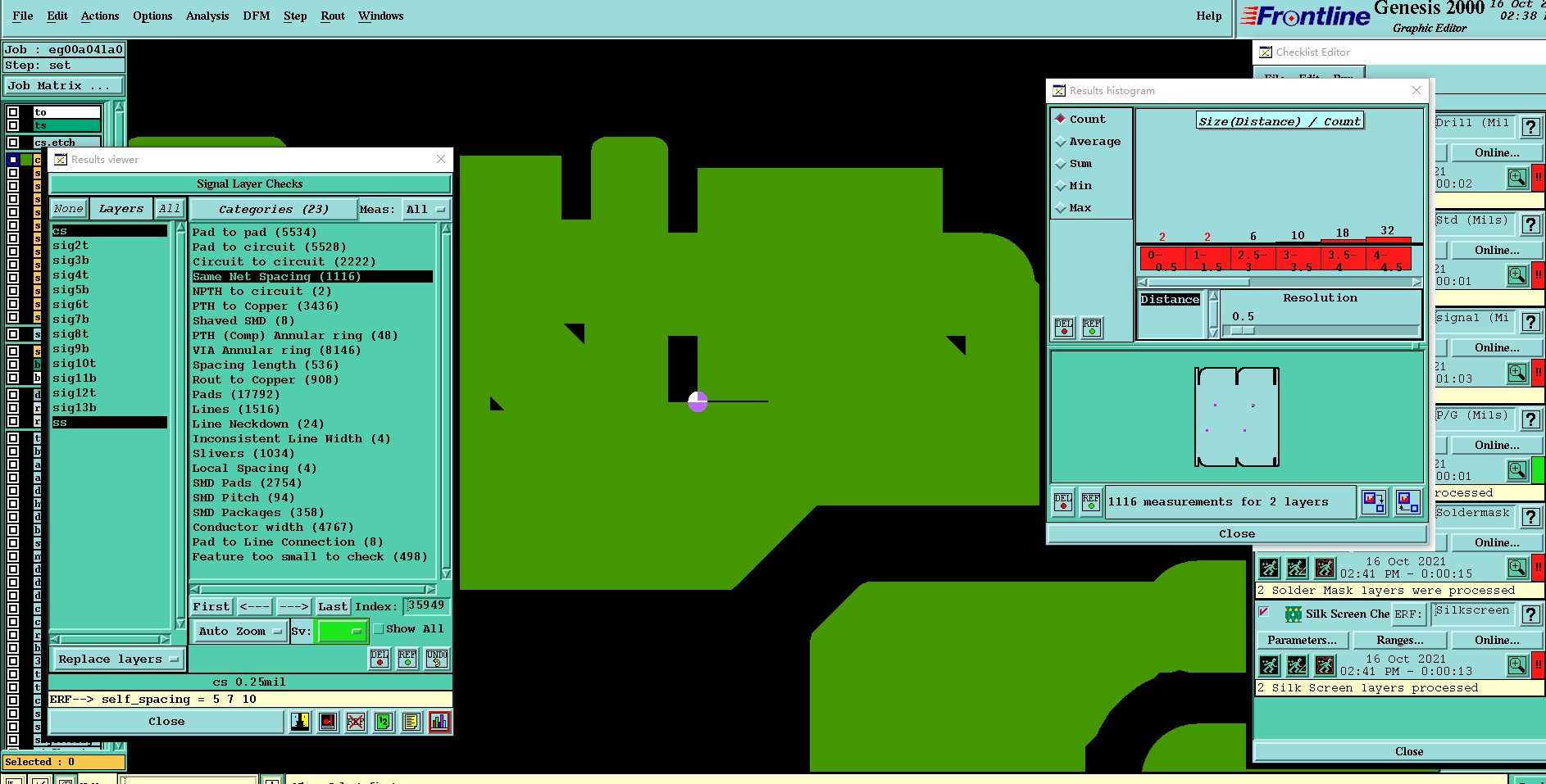
Task: Open the DFM menu
Action: pos(257,16)
